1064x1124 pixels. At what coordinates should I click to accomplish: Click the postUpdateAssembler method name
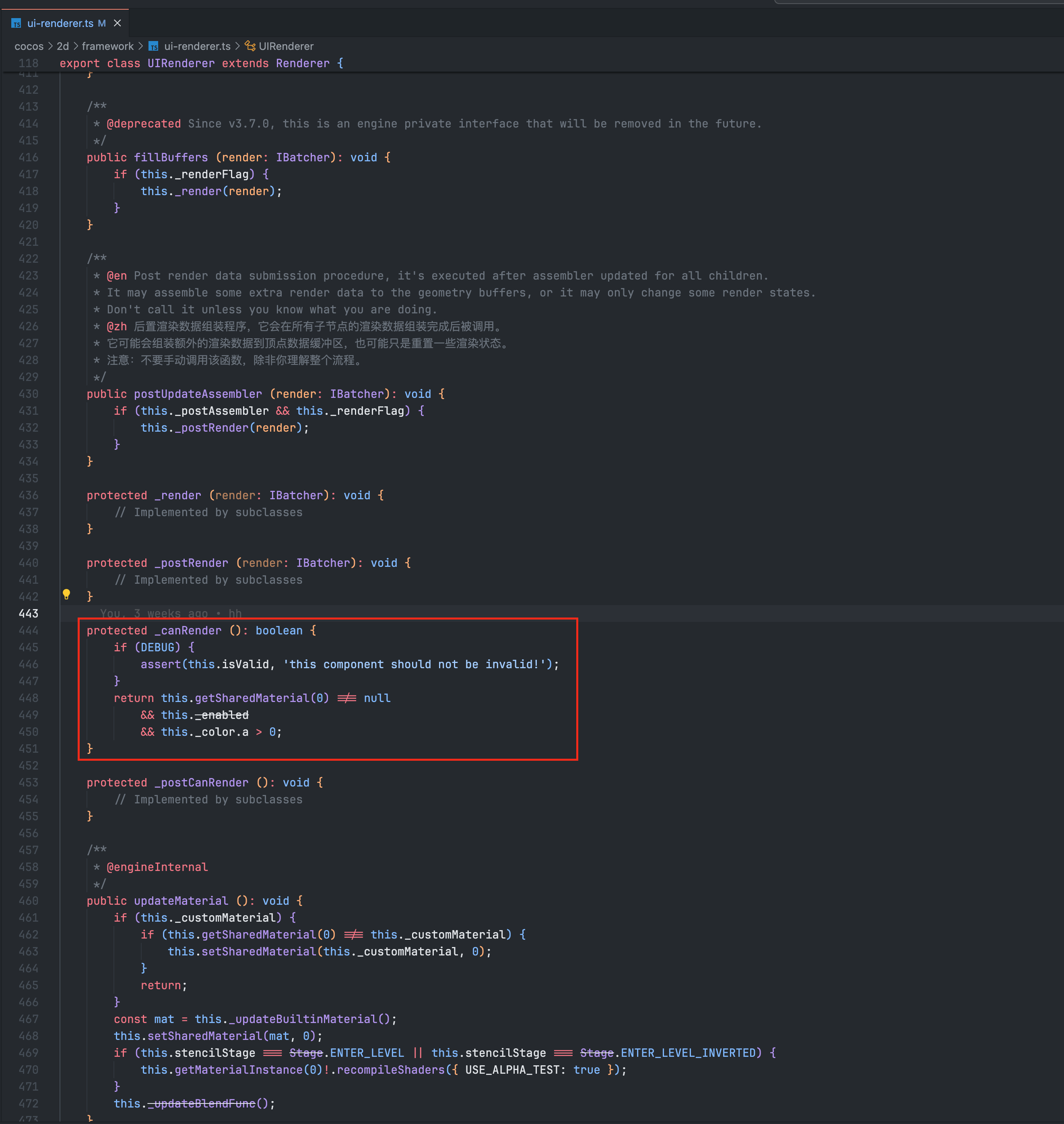(197, 394)
